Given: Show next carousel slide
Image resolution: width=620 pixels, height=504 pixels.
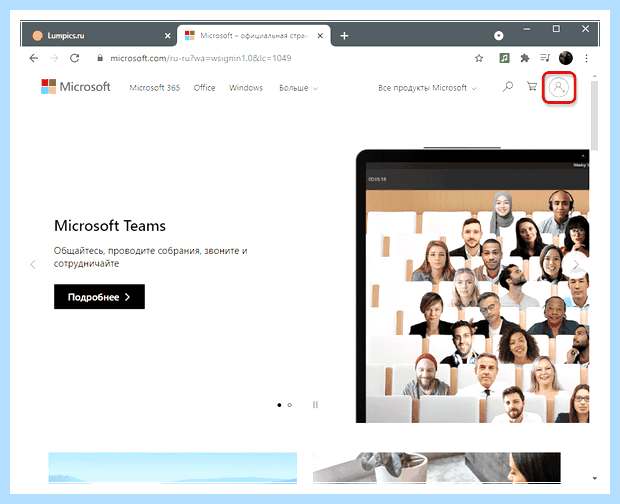Looking at the screenshot, I should (576, 264).
